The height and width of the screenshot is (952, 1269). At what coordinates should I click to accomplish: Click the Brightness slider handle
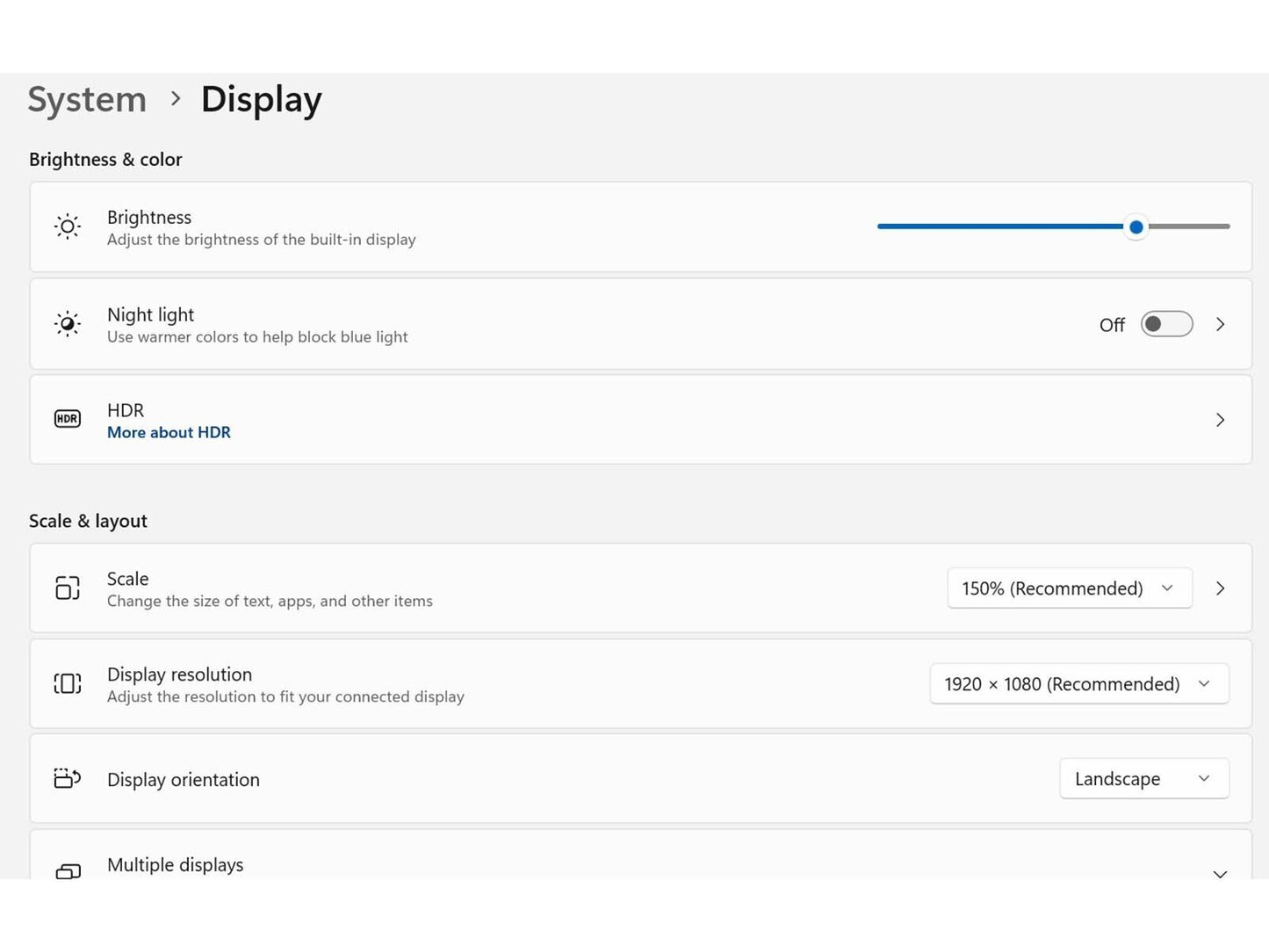pos(1136,227)
